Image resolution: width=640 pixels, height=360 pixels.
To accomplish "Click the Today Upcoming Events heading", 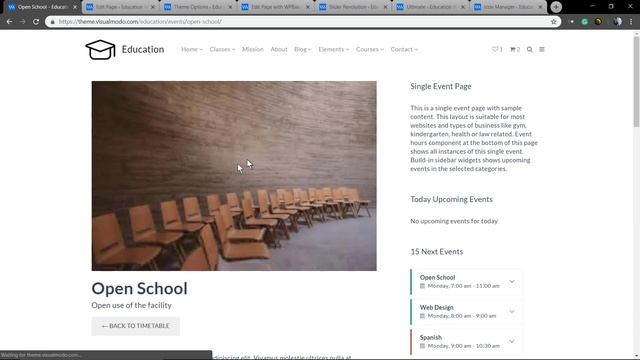I will pos(451,199).
